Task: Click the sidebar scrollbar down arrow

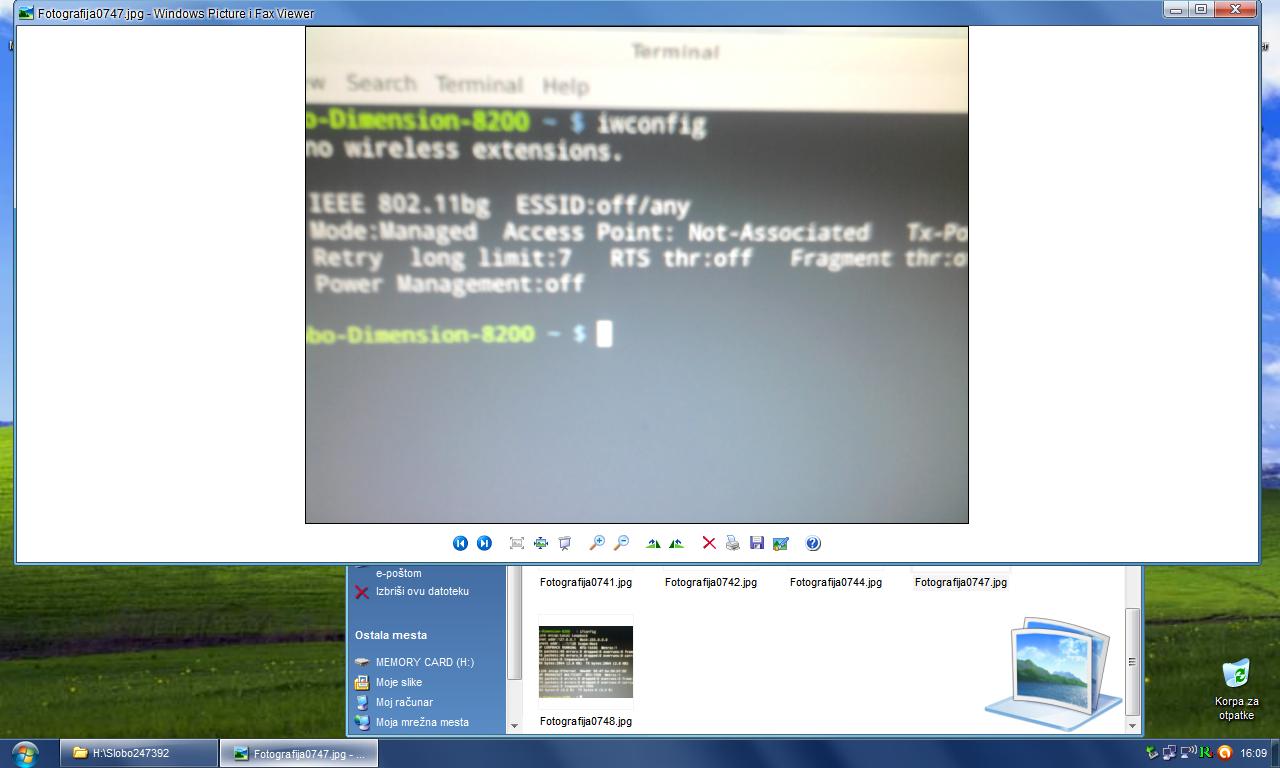Action: tap(515, 725)
